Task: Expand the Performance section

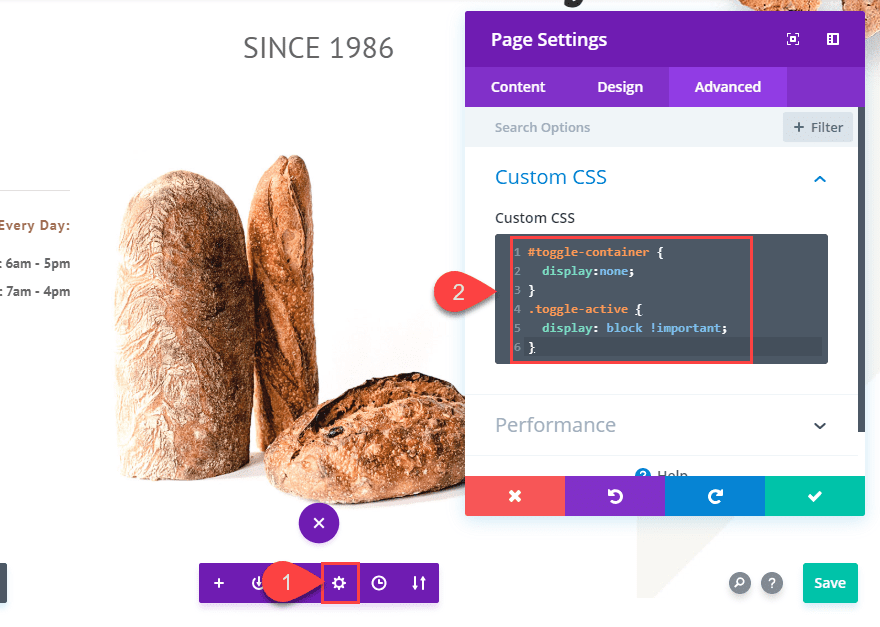Action: tap(820, 424)
